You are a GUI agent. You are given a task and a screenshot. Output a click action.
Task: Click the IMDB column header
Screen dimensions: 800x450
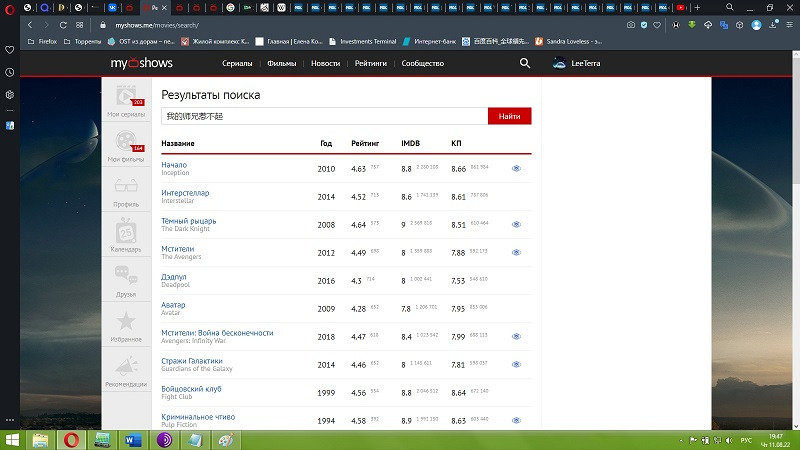[410, 143]
